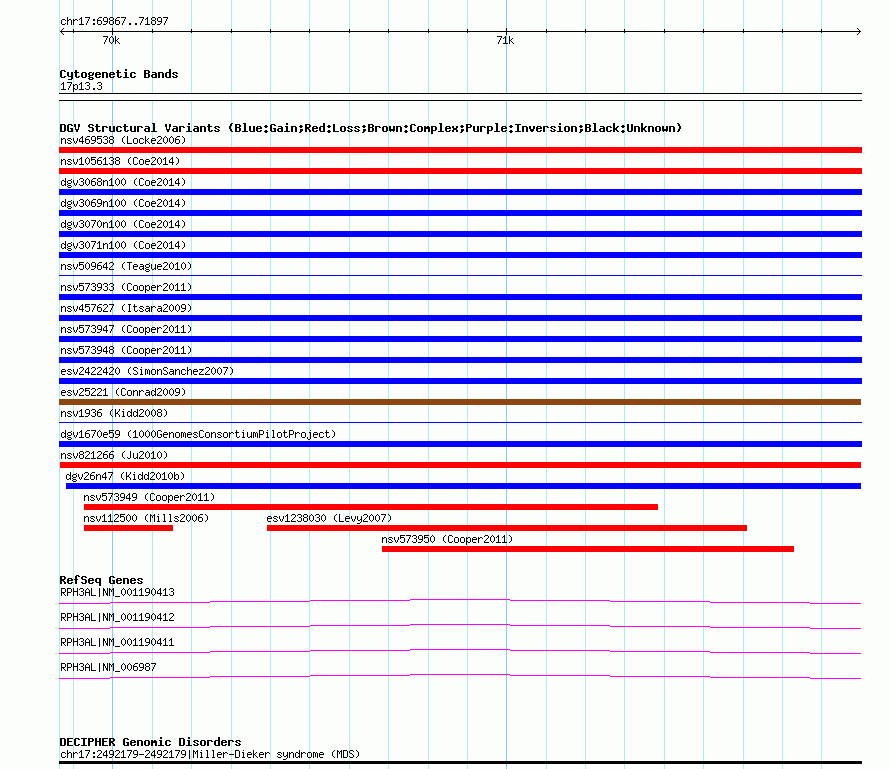Select the nsv1056138 (Coe2014) variant label
Image resolution: width=890 pixels, height=769 pixels.
click(120, 161)
